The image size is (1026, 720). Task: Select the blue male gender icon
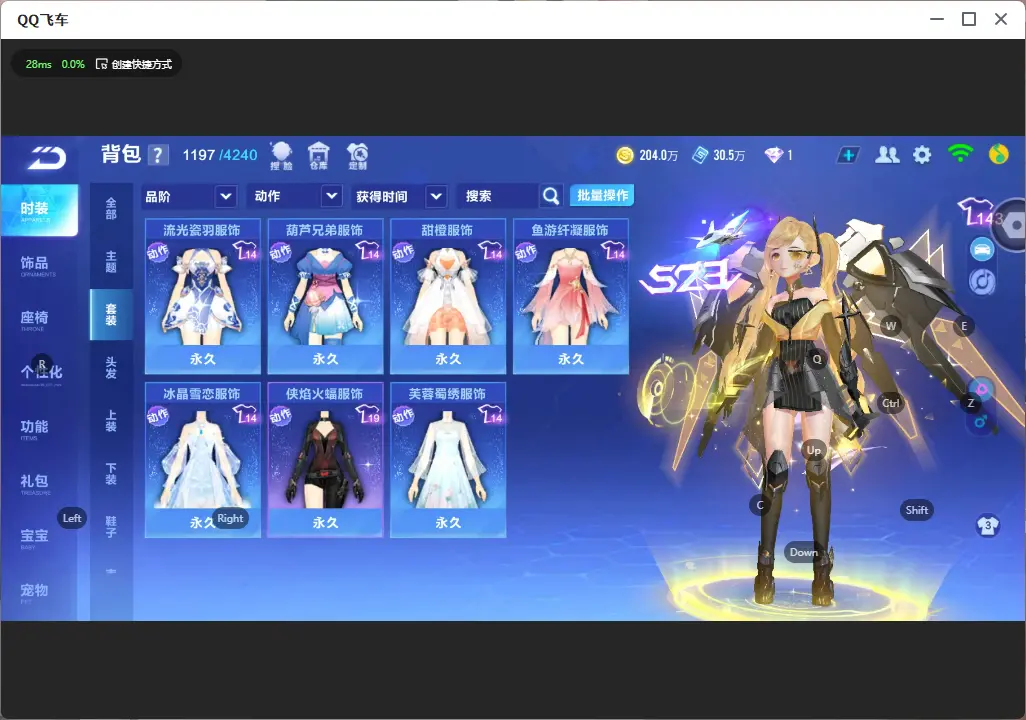(x=981, y=422)
